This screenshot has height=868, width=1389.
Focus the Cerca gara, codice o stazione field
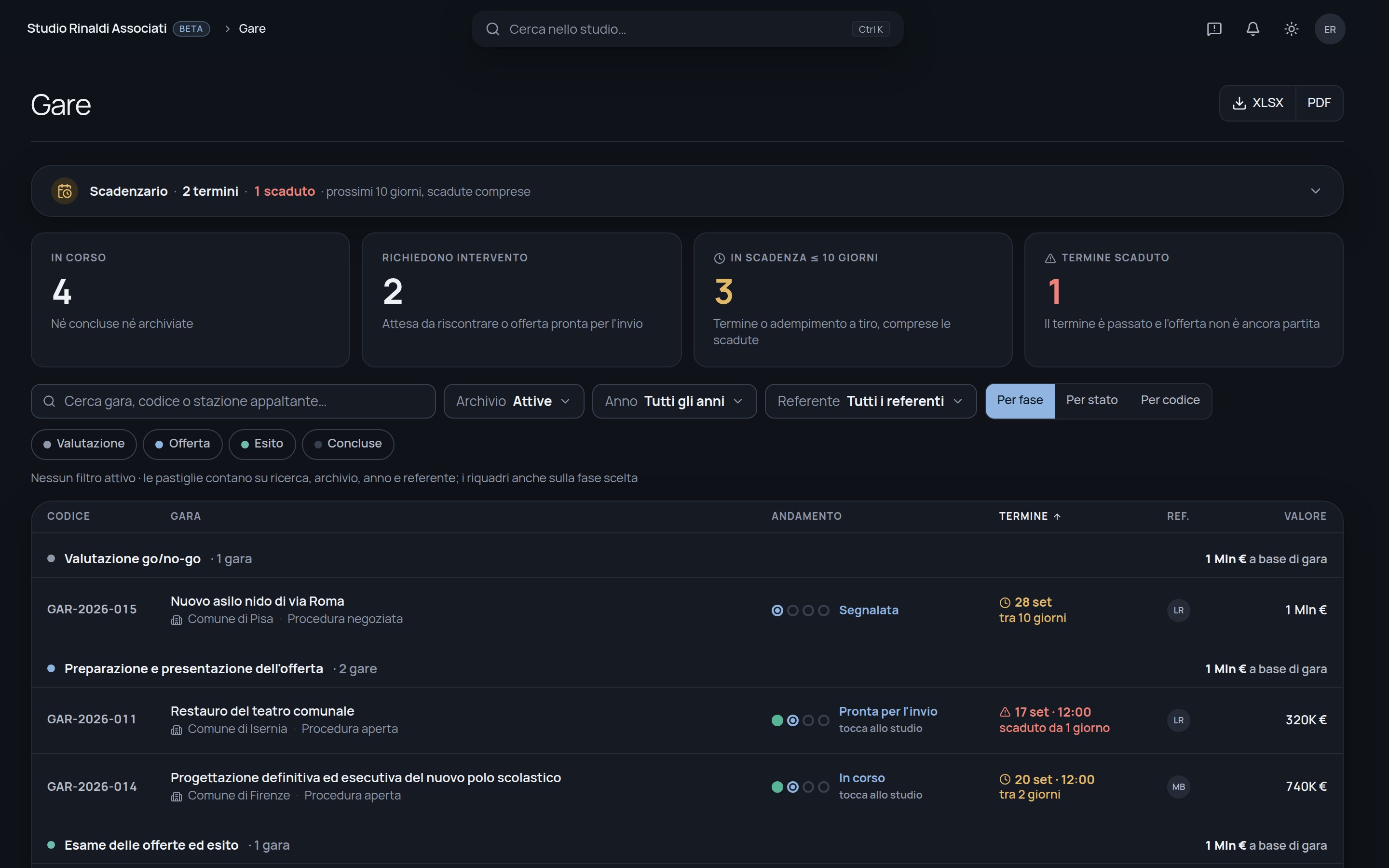(233, 401)
